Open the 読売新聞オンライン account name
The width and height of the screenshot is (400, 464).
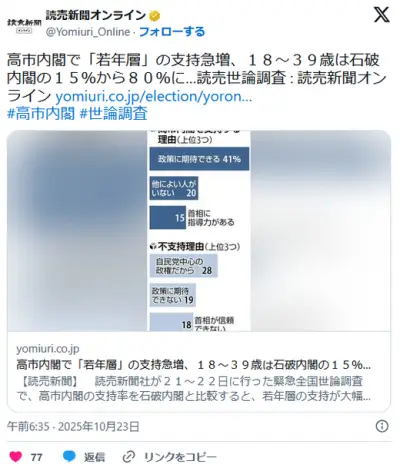pyautogui.click(x=96, y=15)
